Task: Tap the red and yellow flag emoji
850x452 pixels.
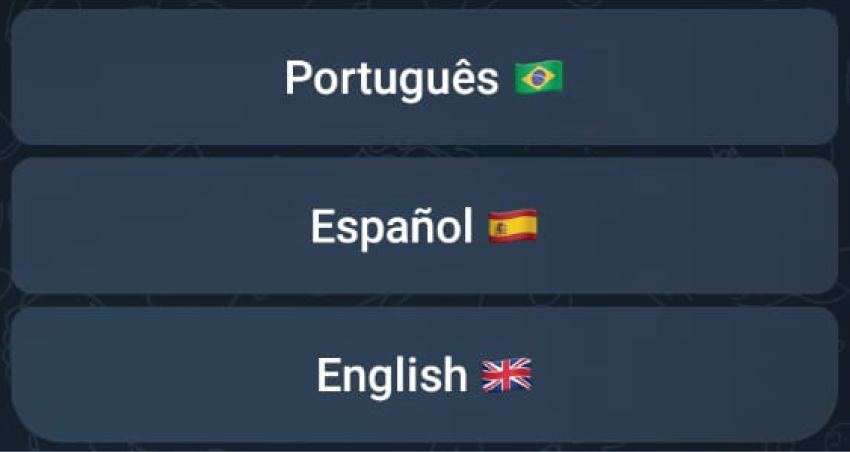Action: coord(513,227)
